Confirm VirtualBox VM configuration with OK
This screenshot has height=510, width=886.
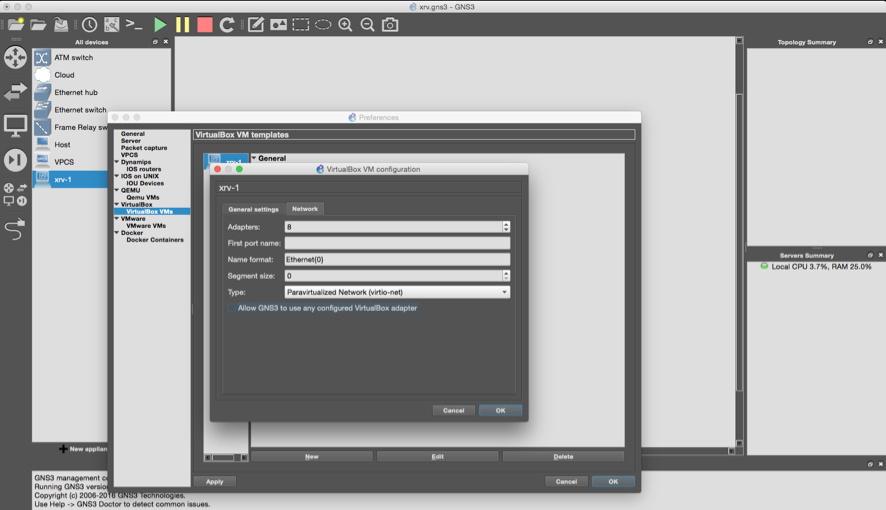click(x=500, y=411)
